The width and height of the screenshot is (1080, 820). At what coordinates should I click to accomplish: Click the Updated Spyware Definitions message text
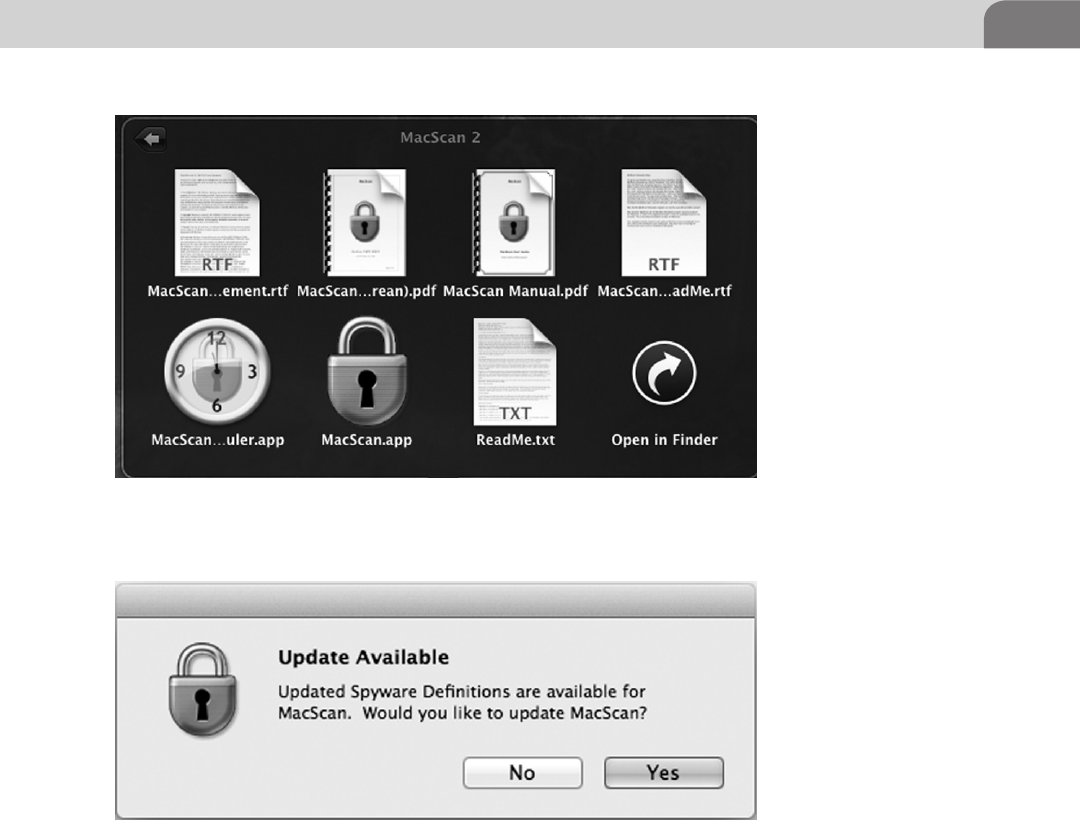click(462, 702)
